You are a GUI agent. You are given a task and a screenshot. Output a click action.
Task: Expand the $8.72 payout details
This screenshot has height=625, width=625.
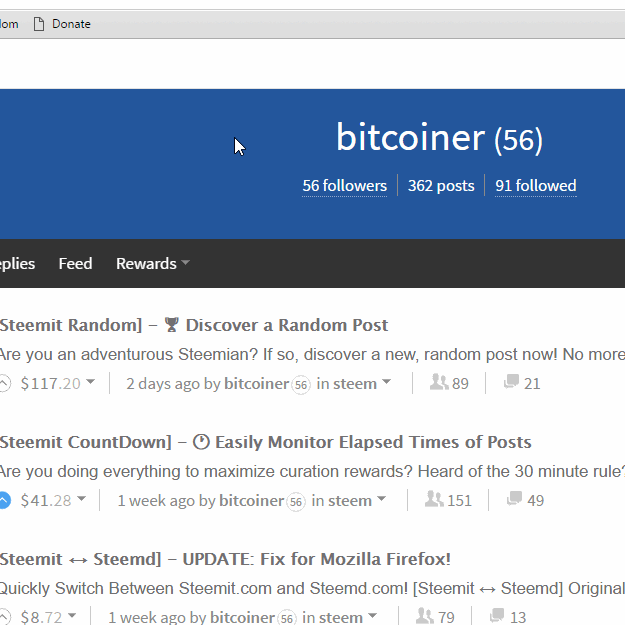48,617
